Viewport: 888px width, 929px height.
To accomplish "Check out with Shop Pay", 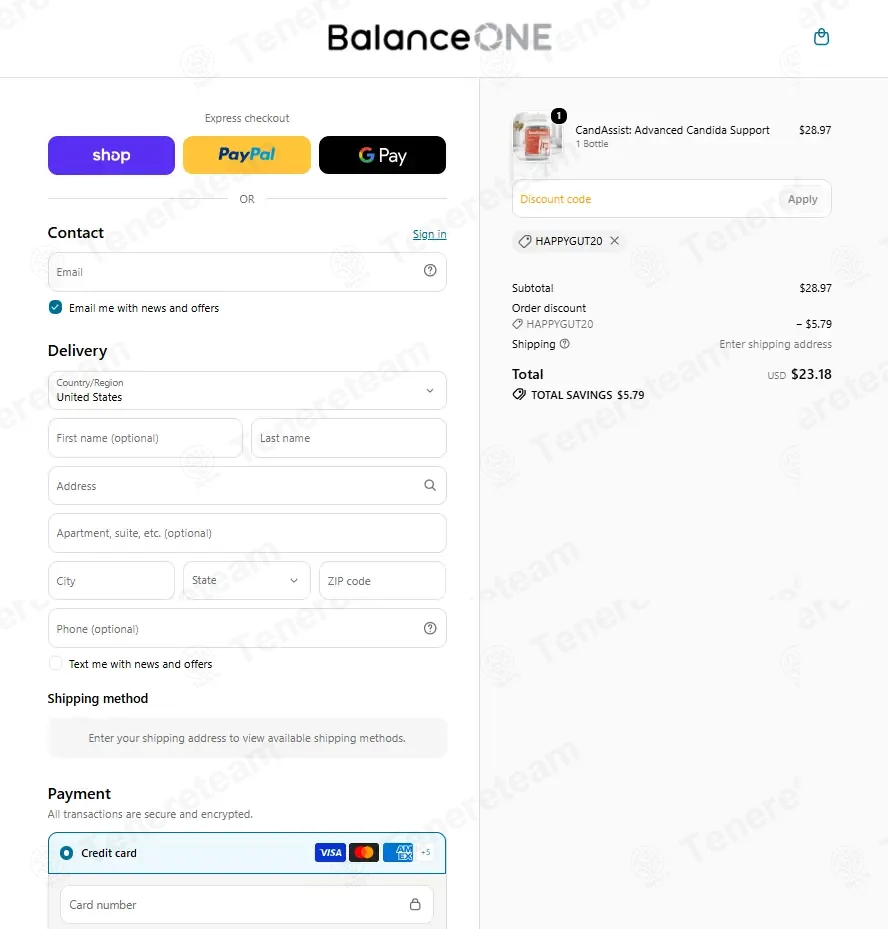I will click(x=111, y=155).
